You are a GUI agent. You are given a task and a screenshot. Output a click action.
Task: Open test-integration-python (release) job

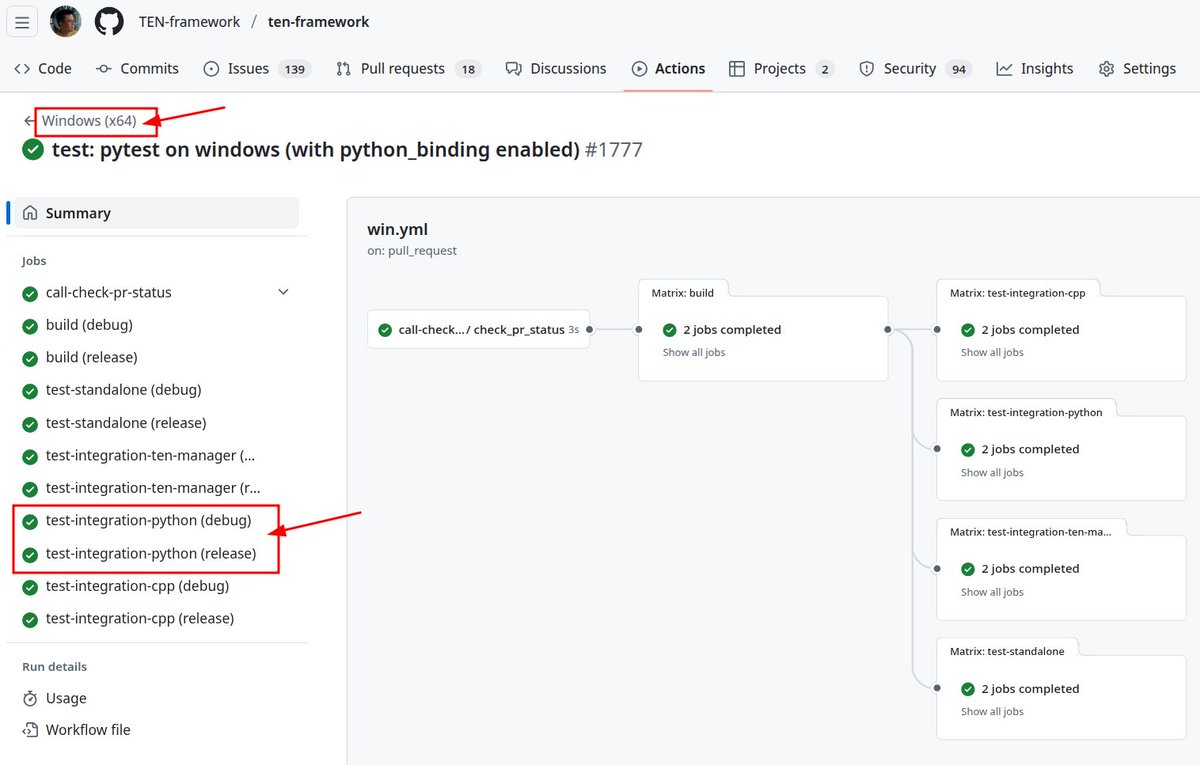(x=151, y=553)
